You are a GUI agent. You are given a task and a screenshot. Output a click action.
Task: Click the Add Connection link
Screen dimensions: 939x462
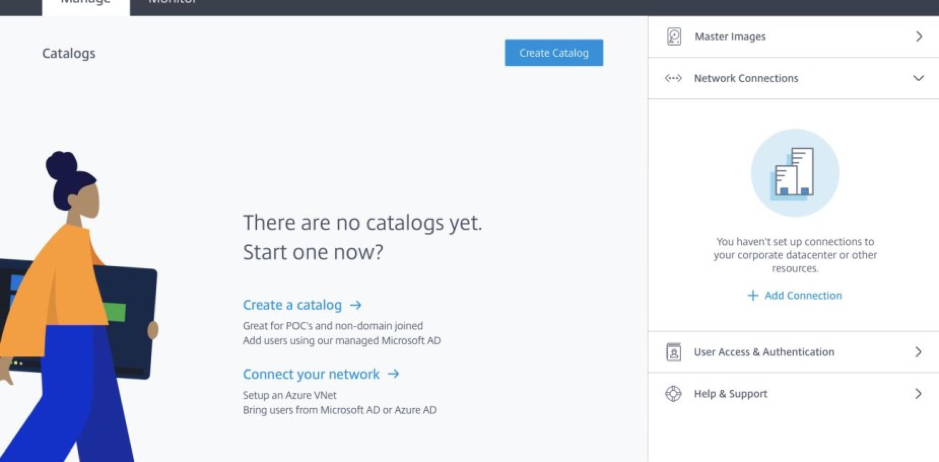tap(803, 295)
